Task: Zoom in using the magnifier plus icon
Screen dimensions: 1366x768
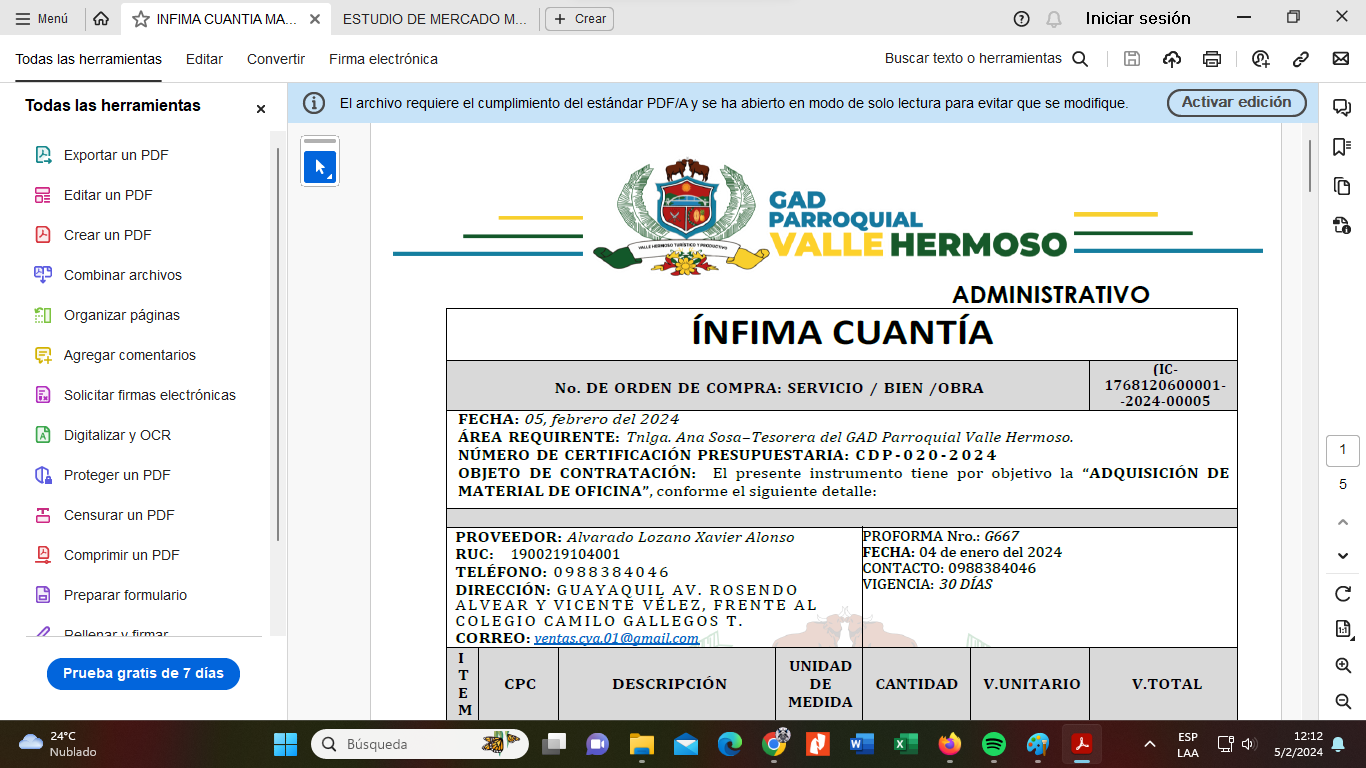Action: pyautogui.click(x=1343, y=666)
